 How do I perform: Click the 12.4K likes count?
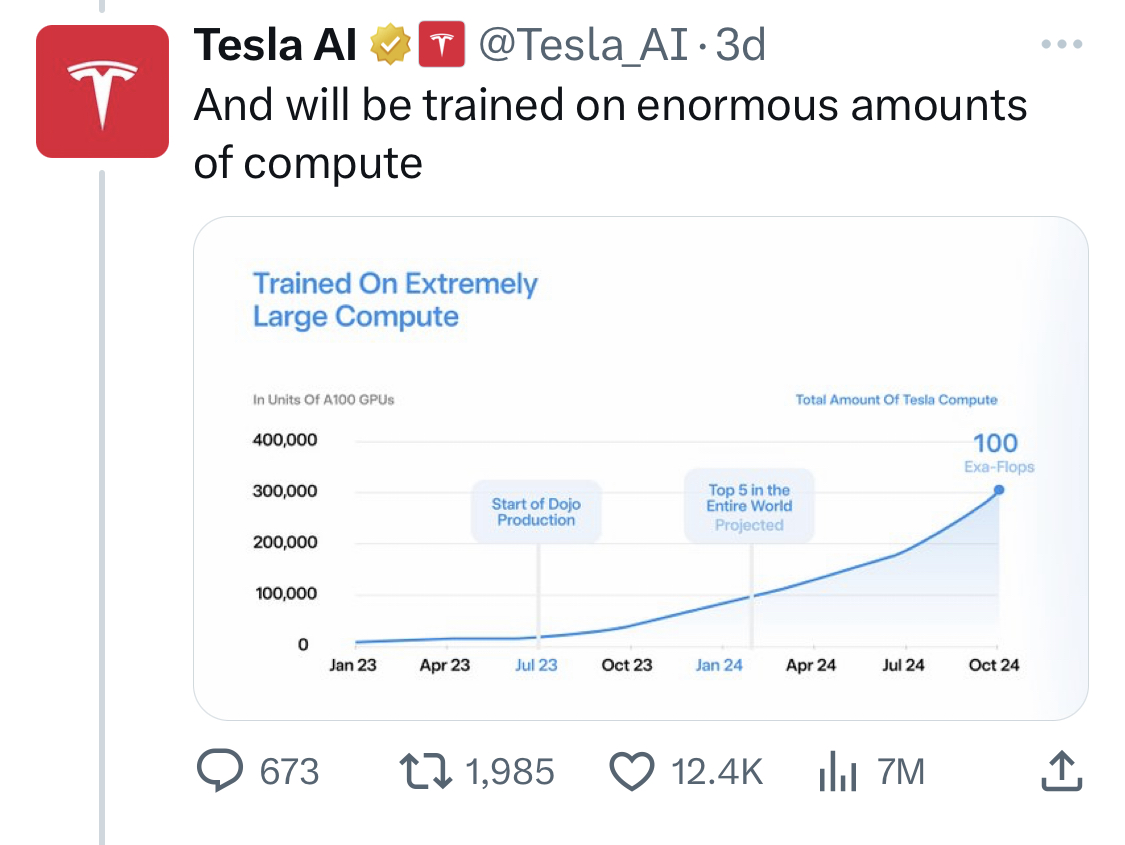[x=717, y=771]
